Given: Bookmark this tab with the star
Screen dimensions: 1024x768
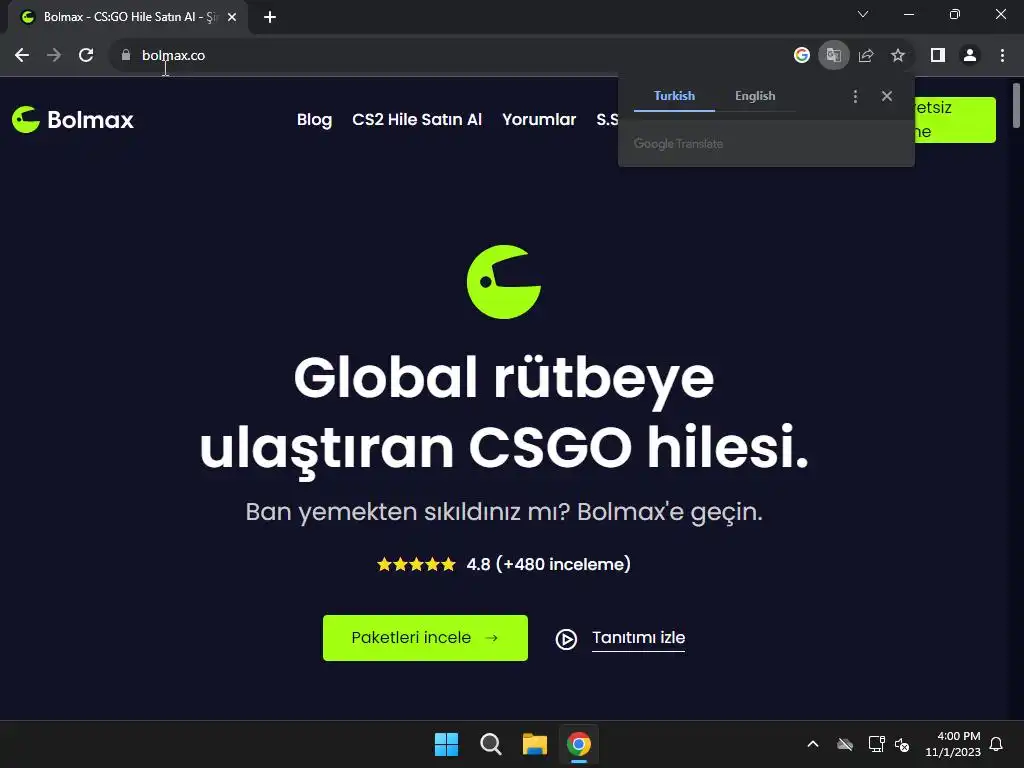Looking at the screenshot, I should [x=898, y=56].
